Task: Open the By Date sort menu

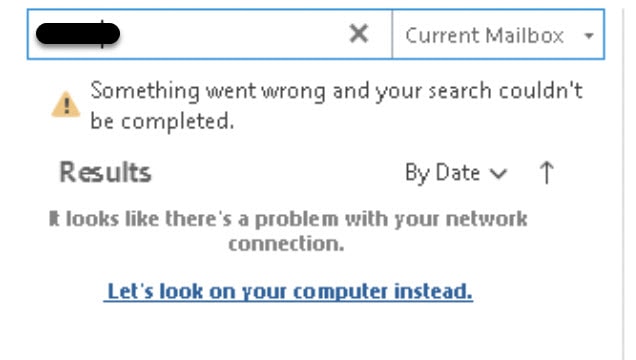Action: [x=456, y=173]
